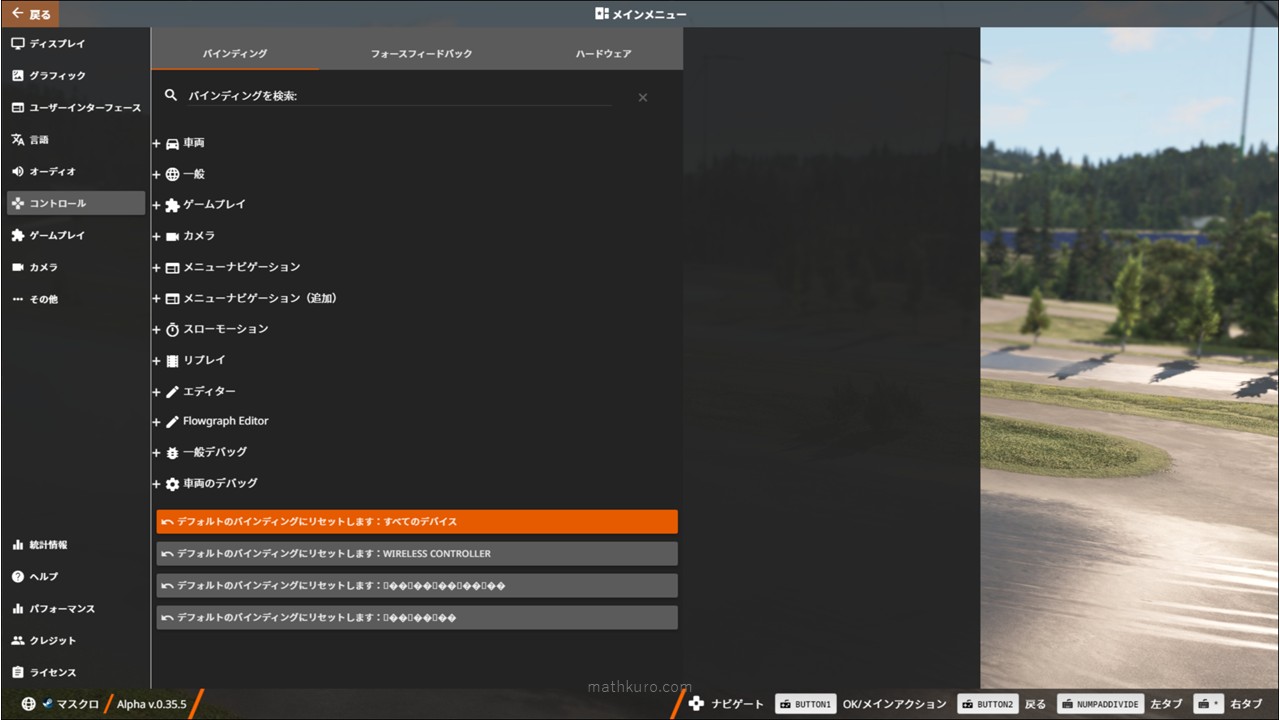Viewport: 1280px width, 720px height.
Task: Open the ハードウェア tab
Action: tap(602, 54)
